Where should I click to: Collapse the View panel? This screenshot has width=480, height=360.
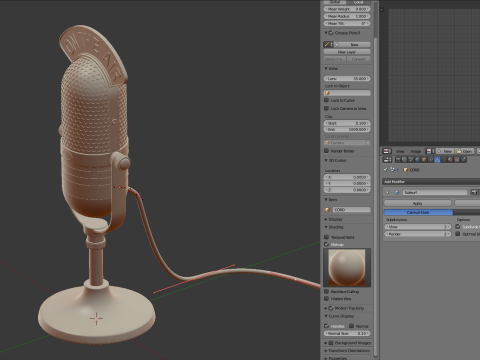pyautogui.click(x=326, y=68)
